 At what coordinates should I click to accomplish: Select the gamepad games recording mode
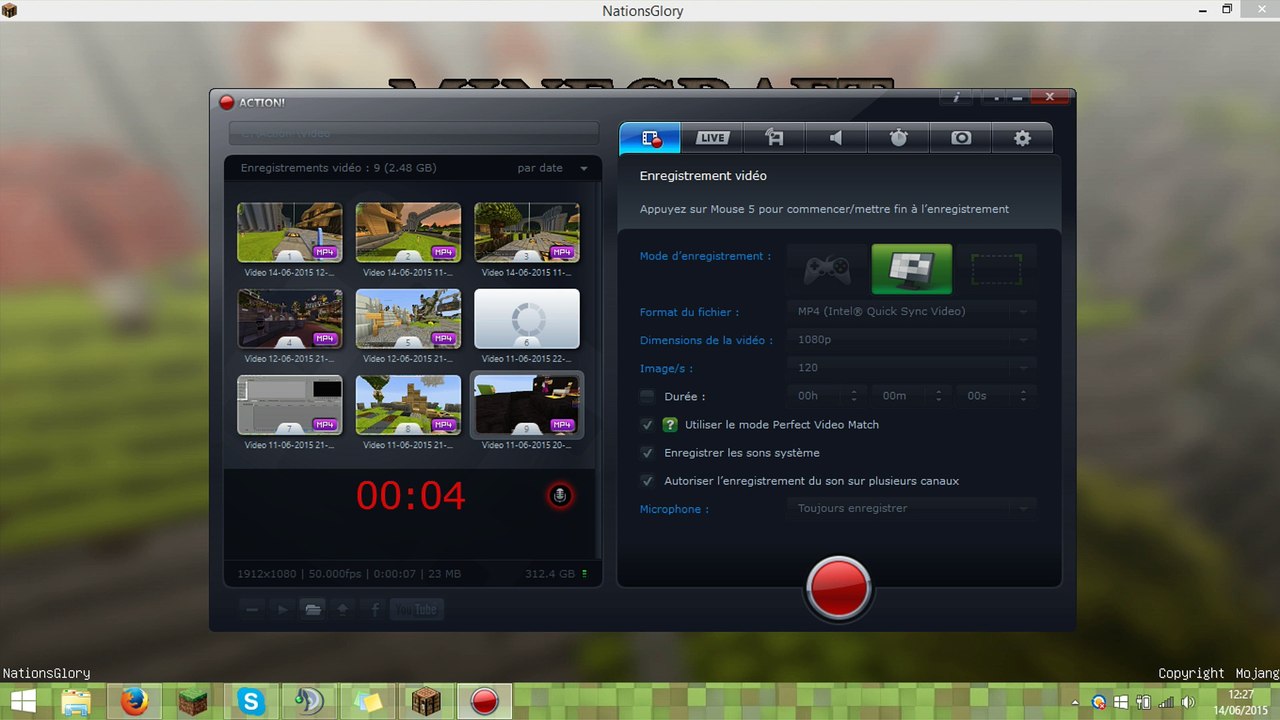tap(827, 269)
